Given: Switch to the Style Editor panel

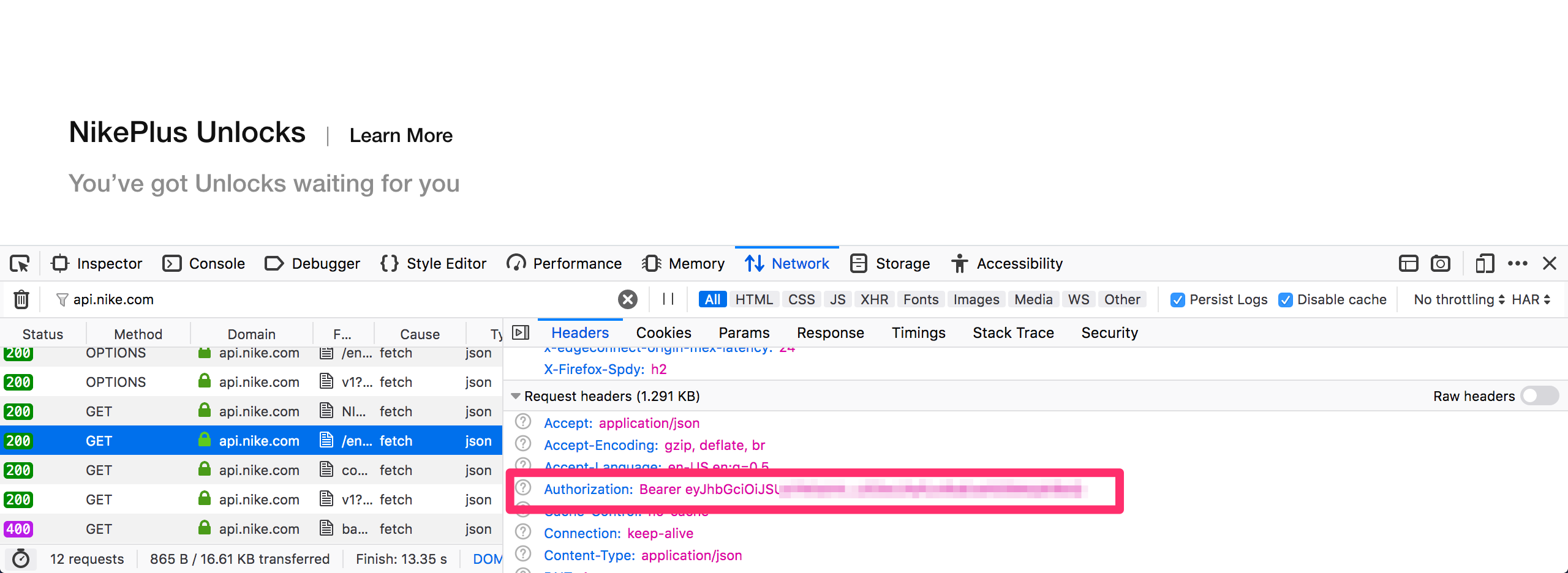Looking at the screenshot, I should tap(433, 264).
